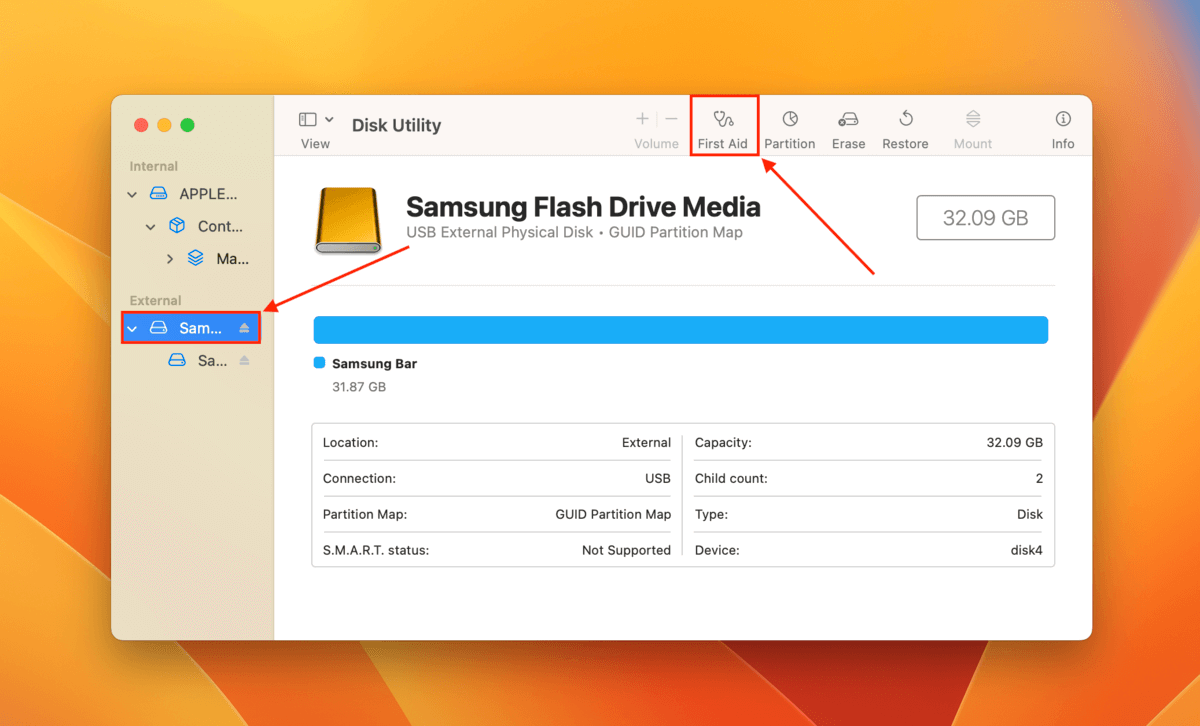Click the Location: External row
Screen dimensions: 1200x726
click(497, 442)
